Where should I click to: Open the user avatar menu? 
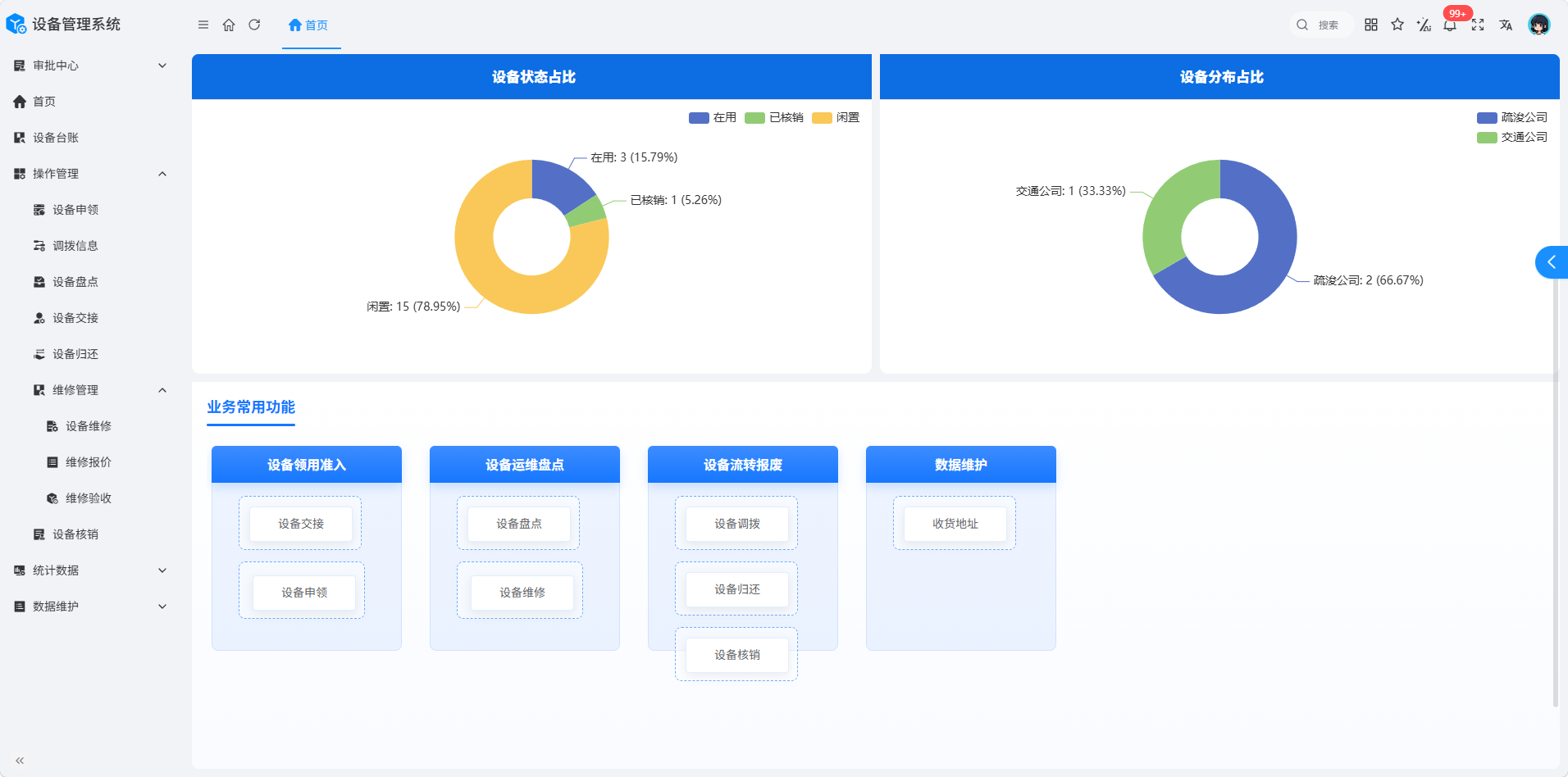(1539, 25)
